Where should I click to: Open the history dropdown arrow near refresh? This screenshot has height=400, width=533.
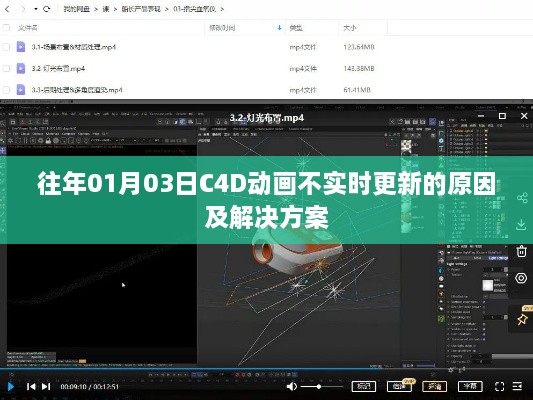click(x=36, y=9)
